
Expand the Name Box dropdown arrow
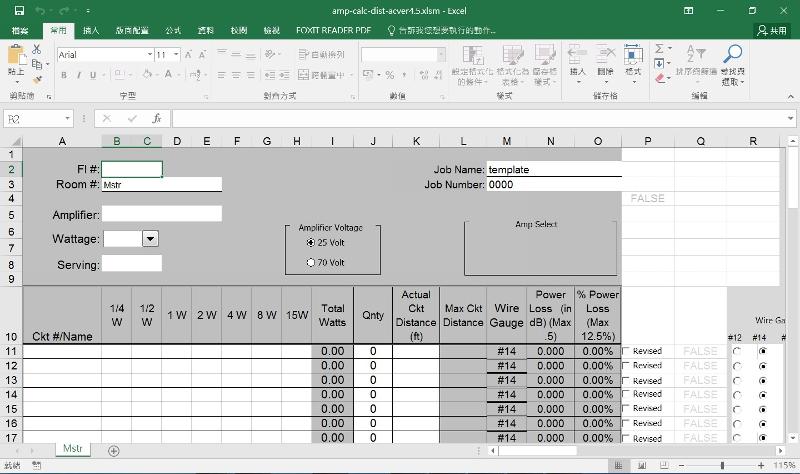point(67,118)
